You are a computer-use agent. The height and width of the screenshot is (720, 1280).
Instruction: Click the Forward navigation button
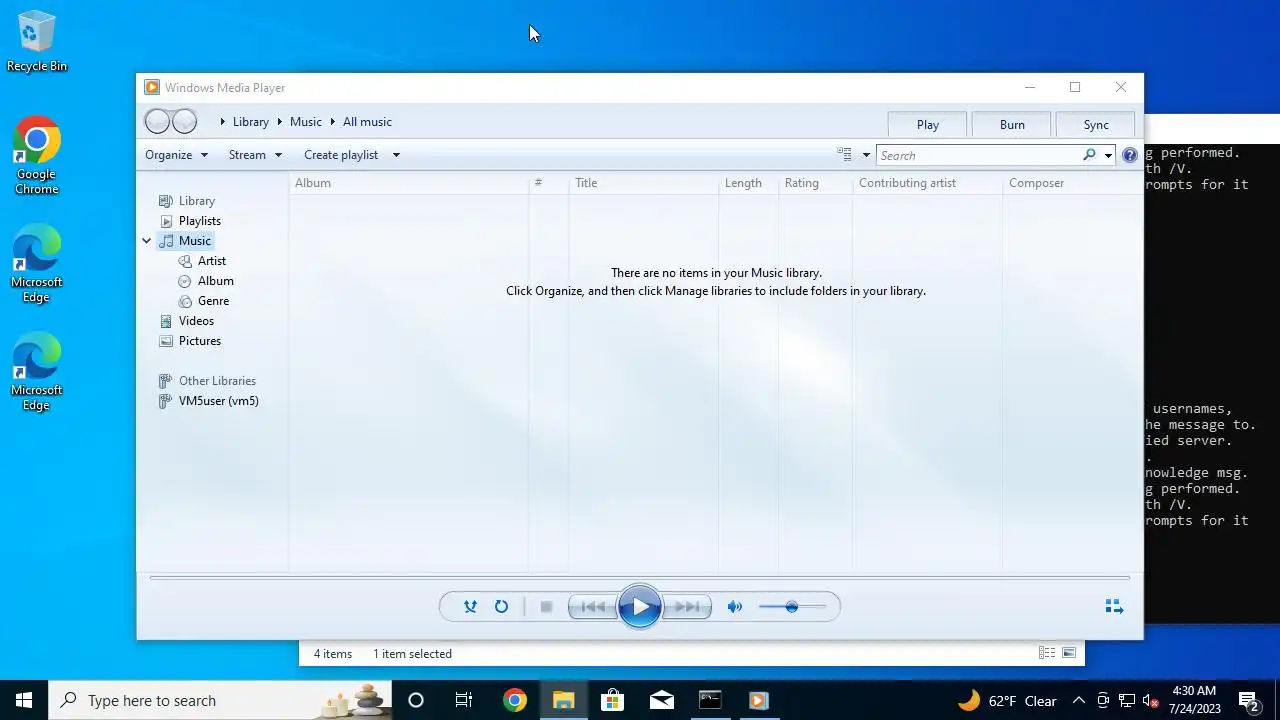pyautogui.click(x=185, y=122)
